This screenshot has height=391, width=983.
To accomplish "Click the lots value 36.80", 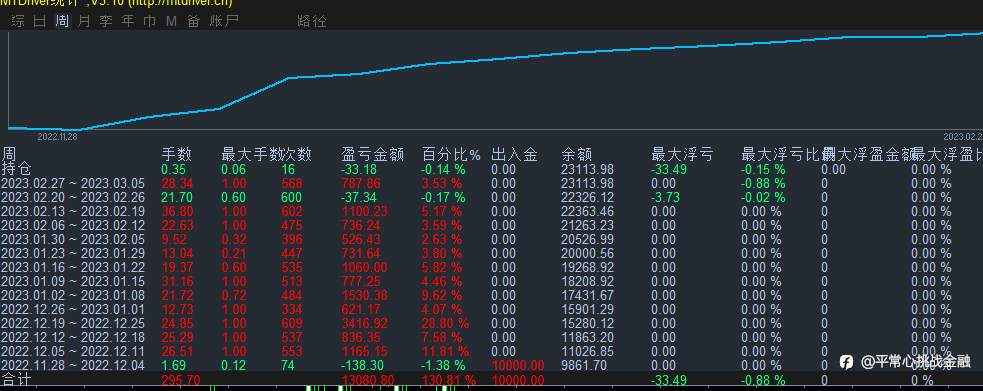I will point(177,211).
